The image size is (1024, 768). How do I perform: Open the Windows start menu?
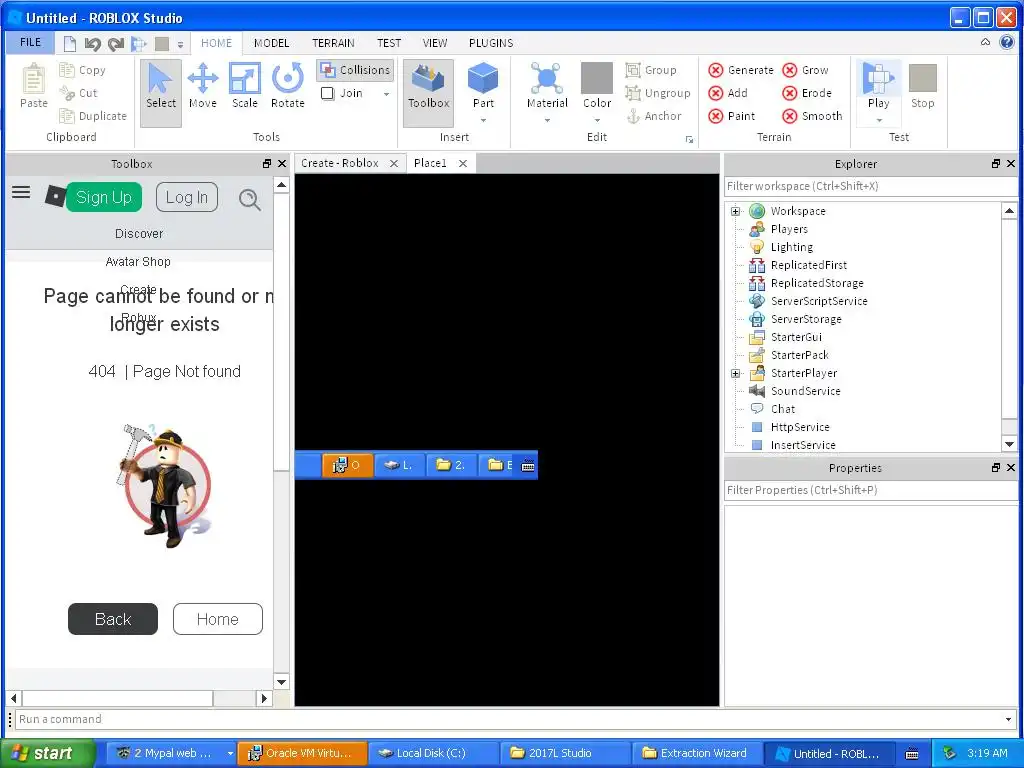[47, 753]
